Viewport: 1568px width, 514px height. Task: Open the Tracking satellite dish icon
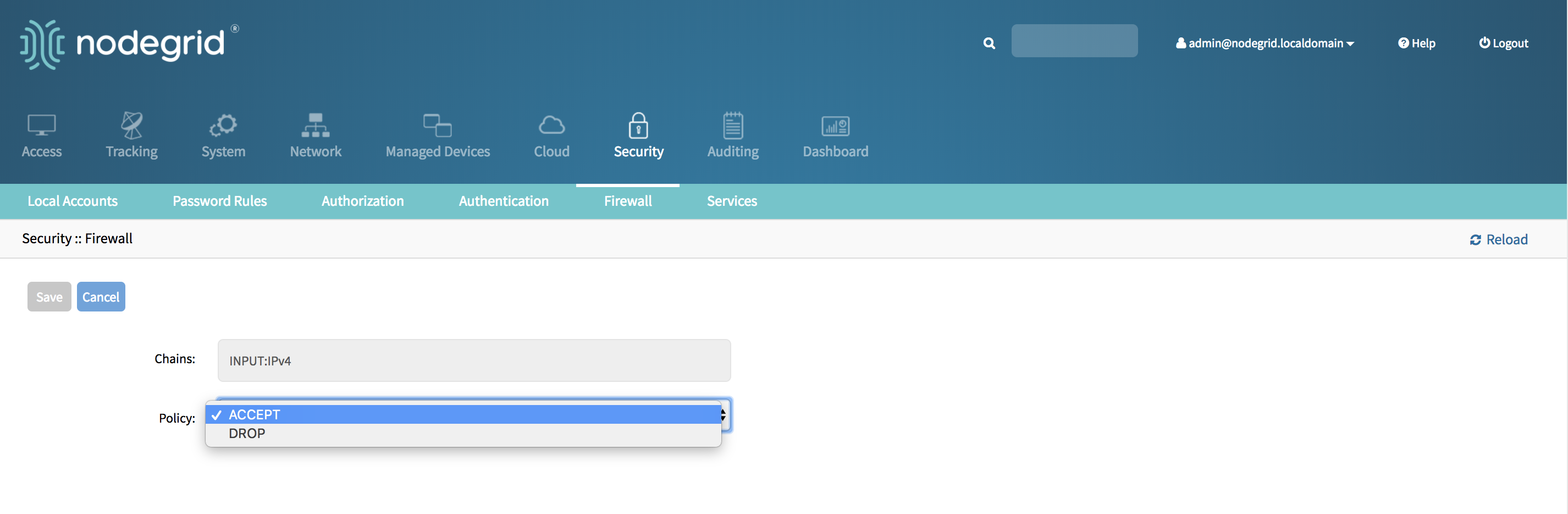coord(131,125)
